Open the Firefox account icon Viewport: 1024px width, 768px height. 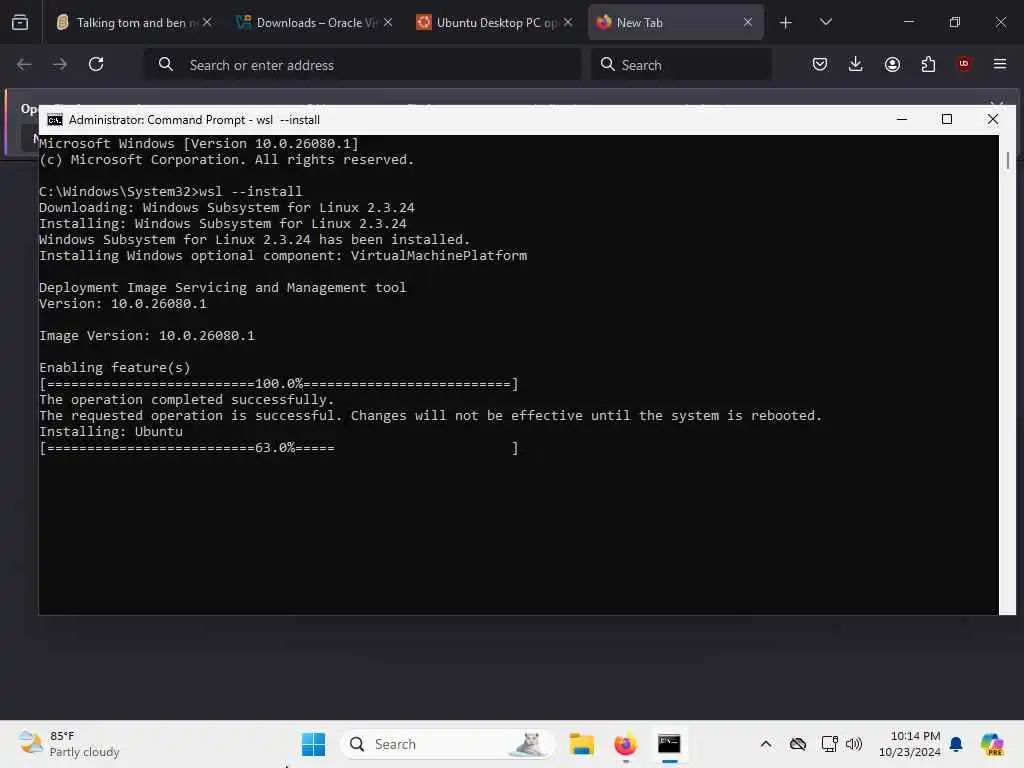pos(892,64)
